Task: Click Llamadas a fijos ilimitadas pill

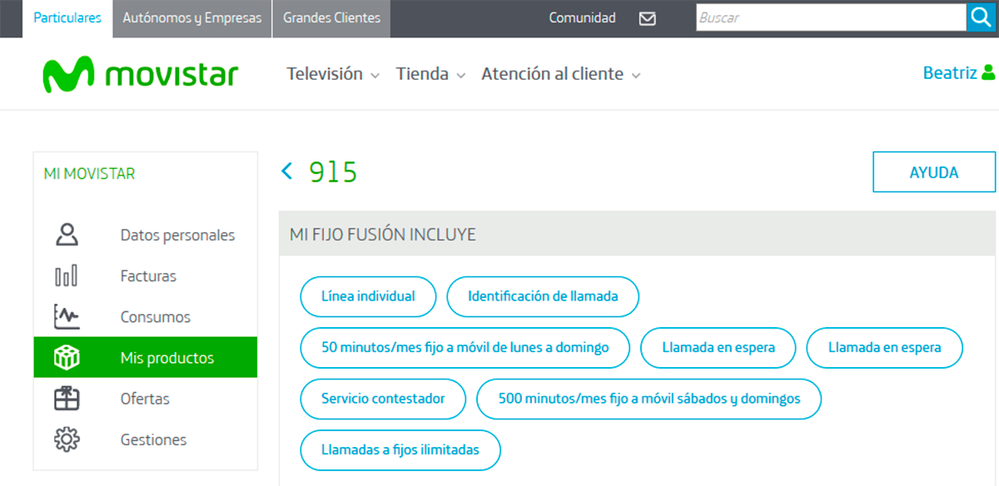Action: pos(401,450)
